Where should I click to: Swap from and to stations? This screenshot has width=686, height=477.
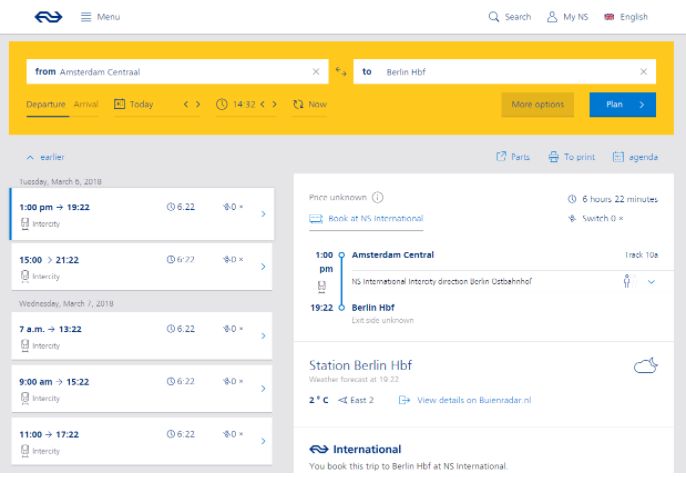pos(341,71)
